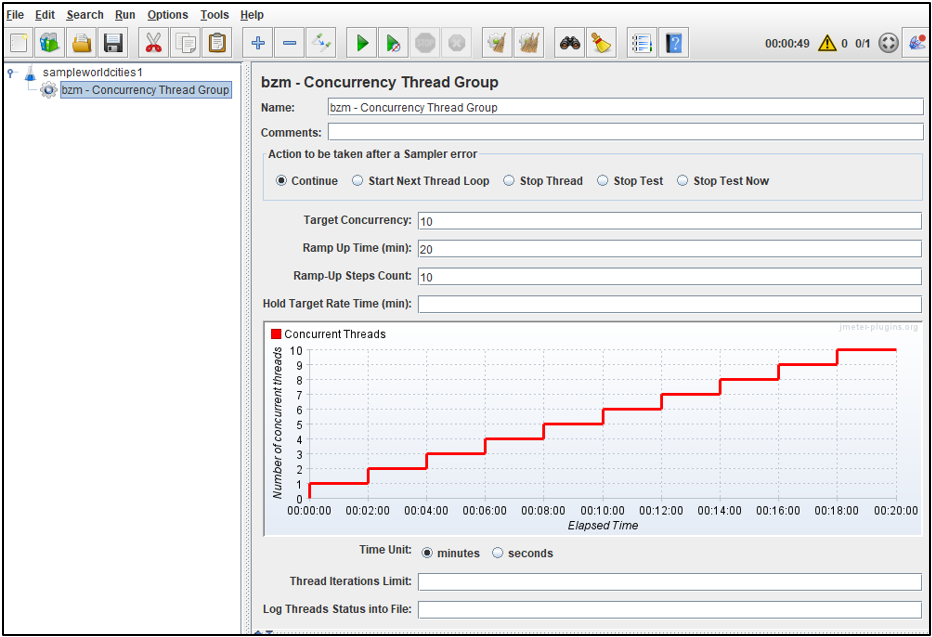Open the Plugins Manager icon
This screenshot has height=637, width=932.
[916, 43]
